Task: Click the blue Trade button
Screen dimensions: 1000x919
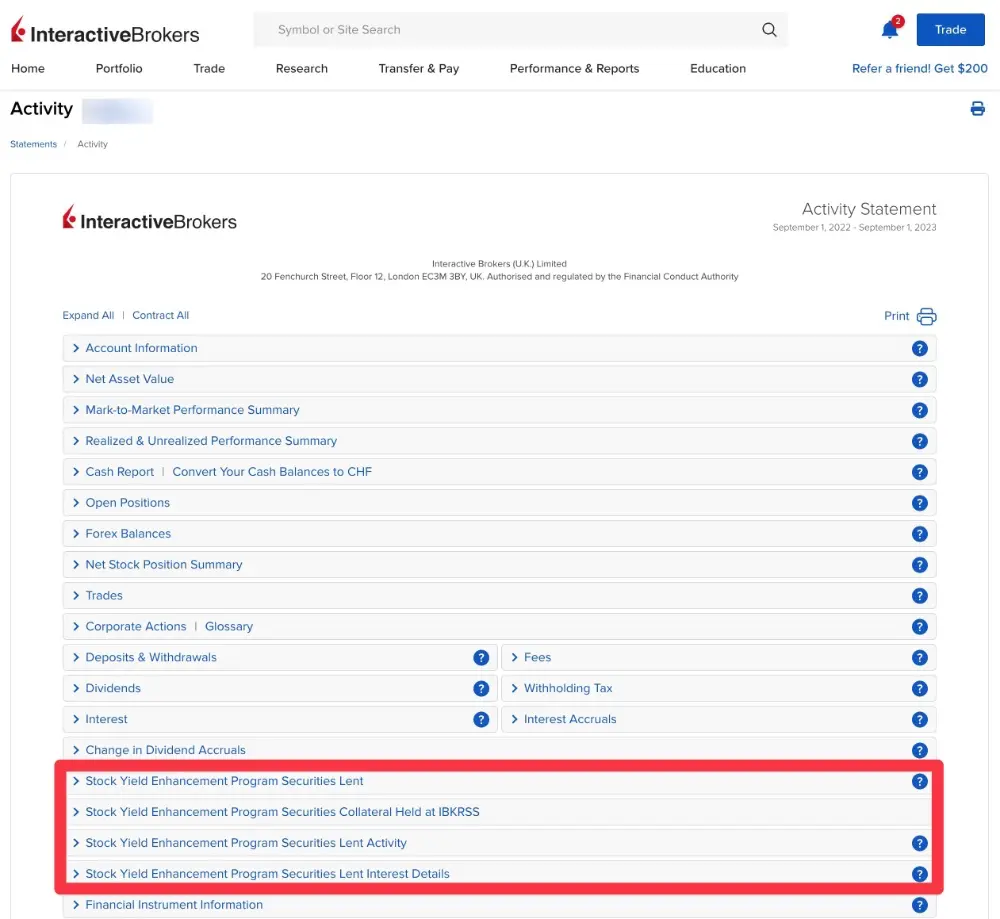Action: (950, 29)
